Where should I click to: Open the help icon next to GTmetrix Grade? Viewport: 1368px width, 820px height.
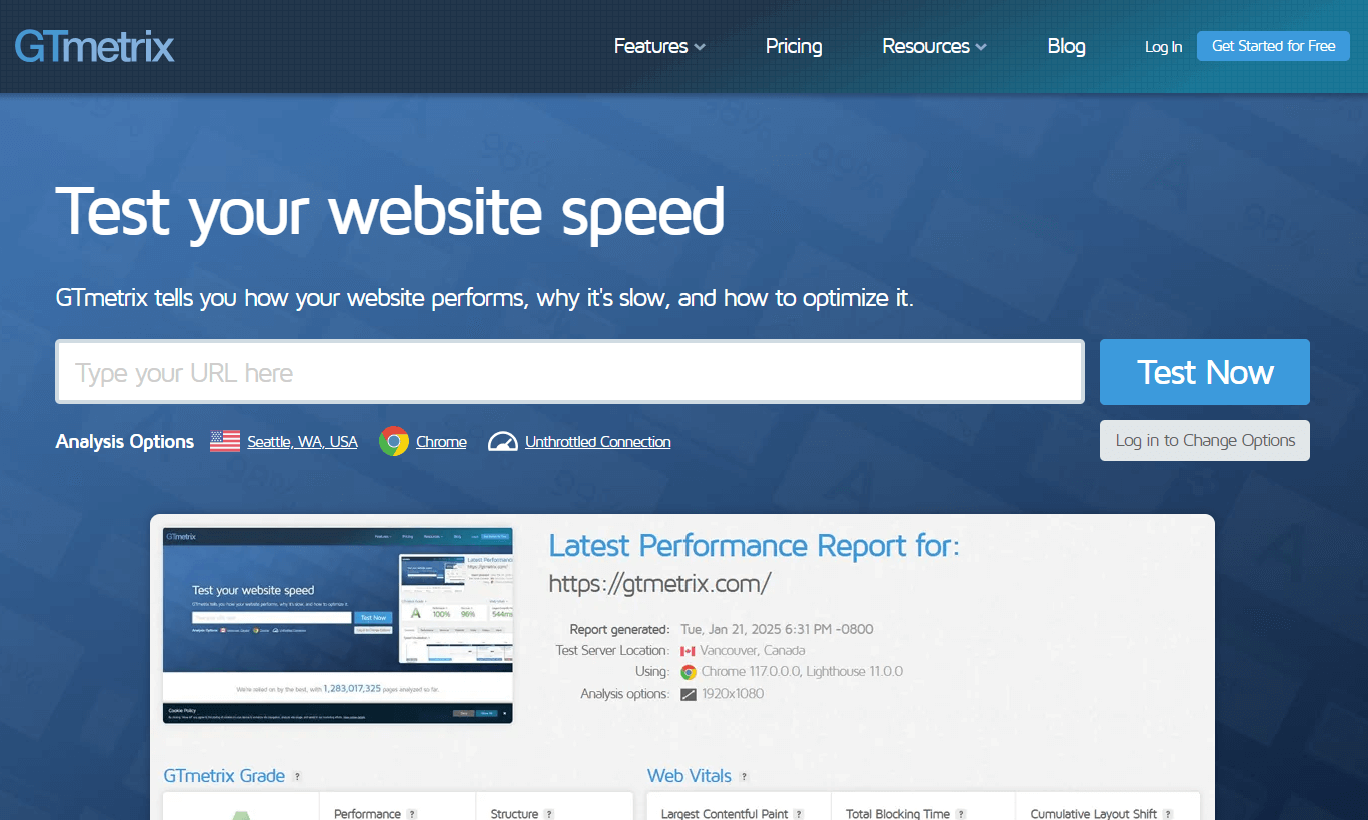pyautogui.click(x=296, y=776)
